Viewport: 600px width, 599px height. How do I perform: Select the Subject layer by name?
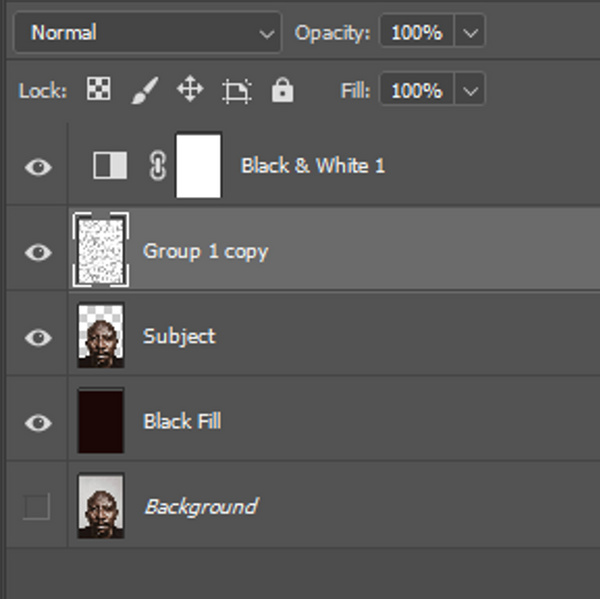point(179,336)
